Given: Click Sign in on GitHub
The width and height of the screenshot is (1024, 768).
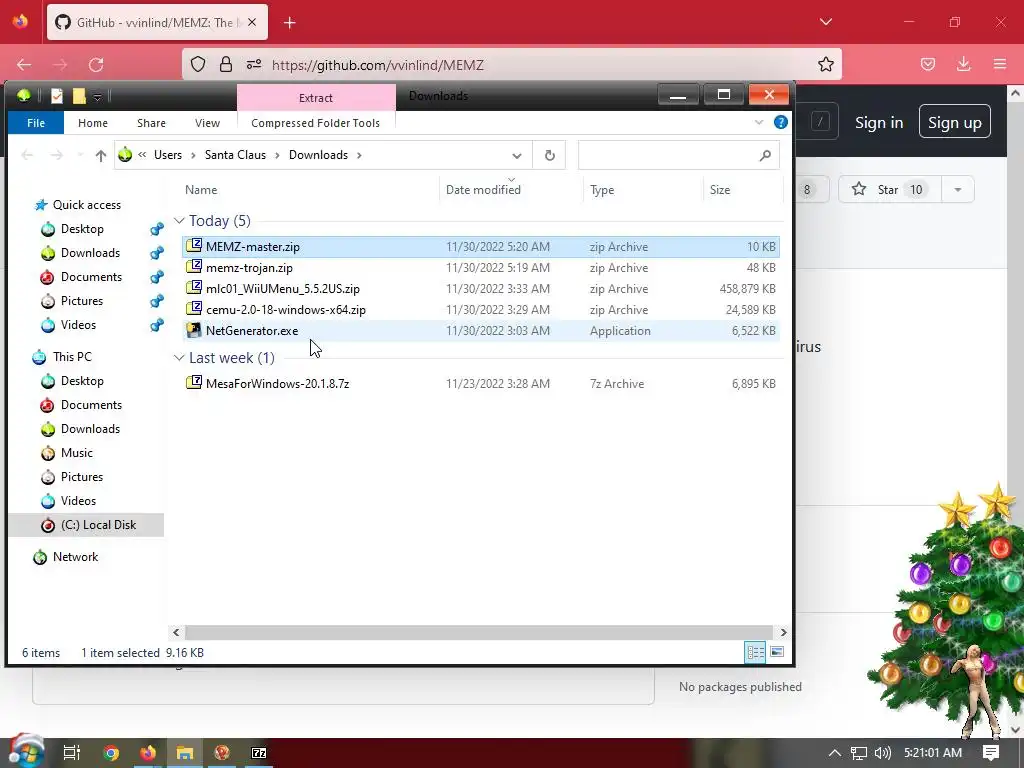Looking at the screenshot, I should coord(879,122).
